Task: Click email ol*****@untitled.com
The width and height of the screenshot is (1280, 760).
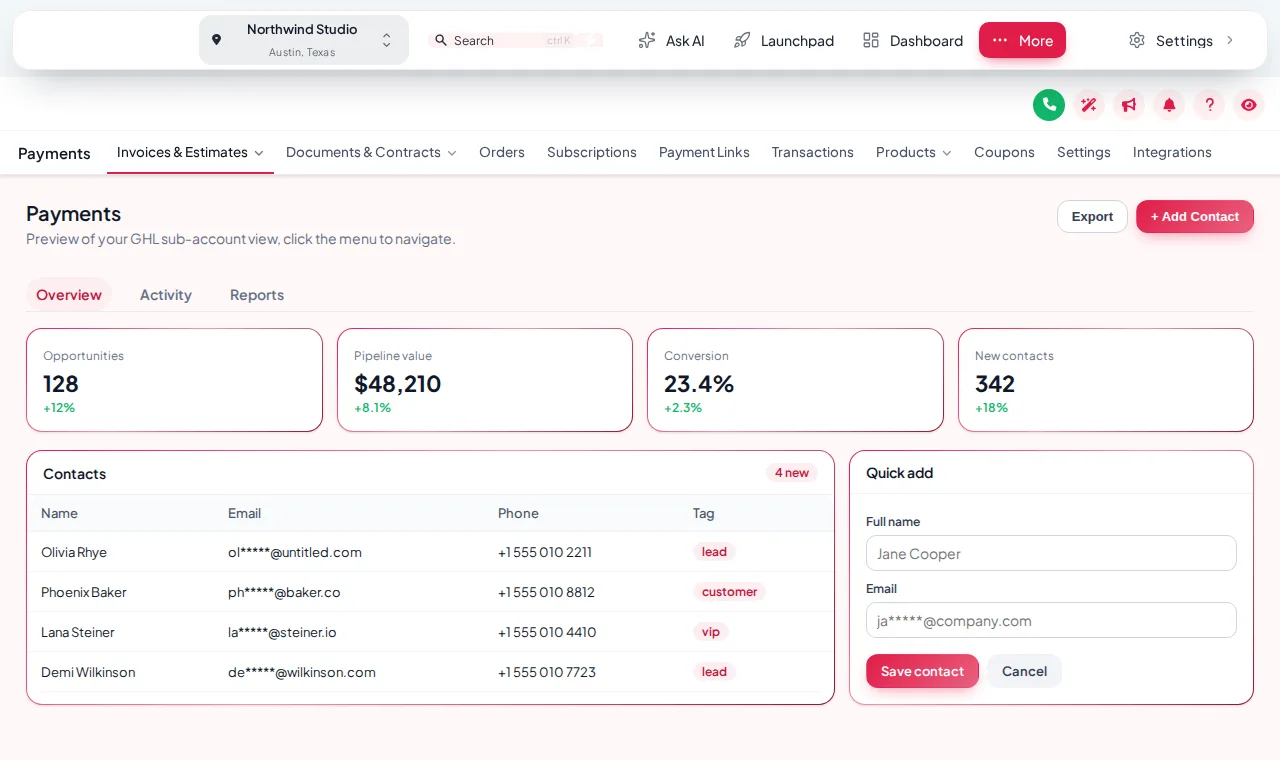Action: coord(295,552)
